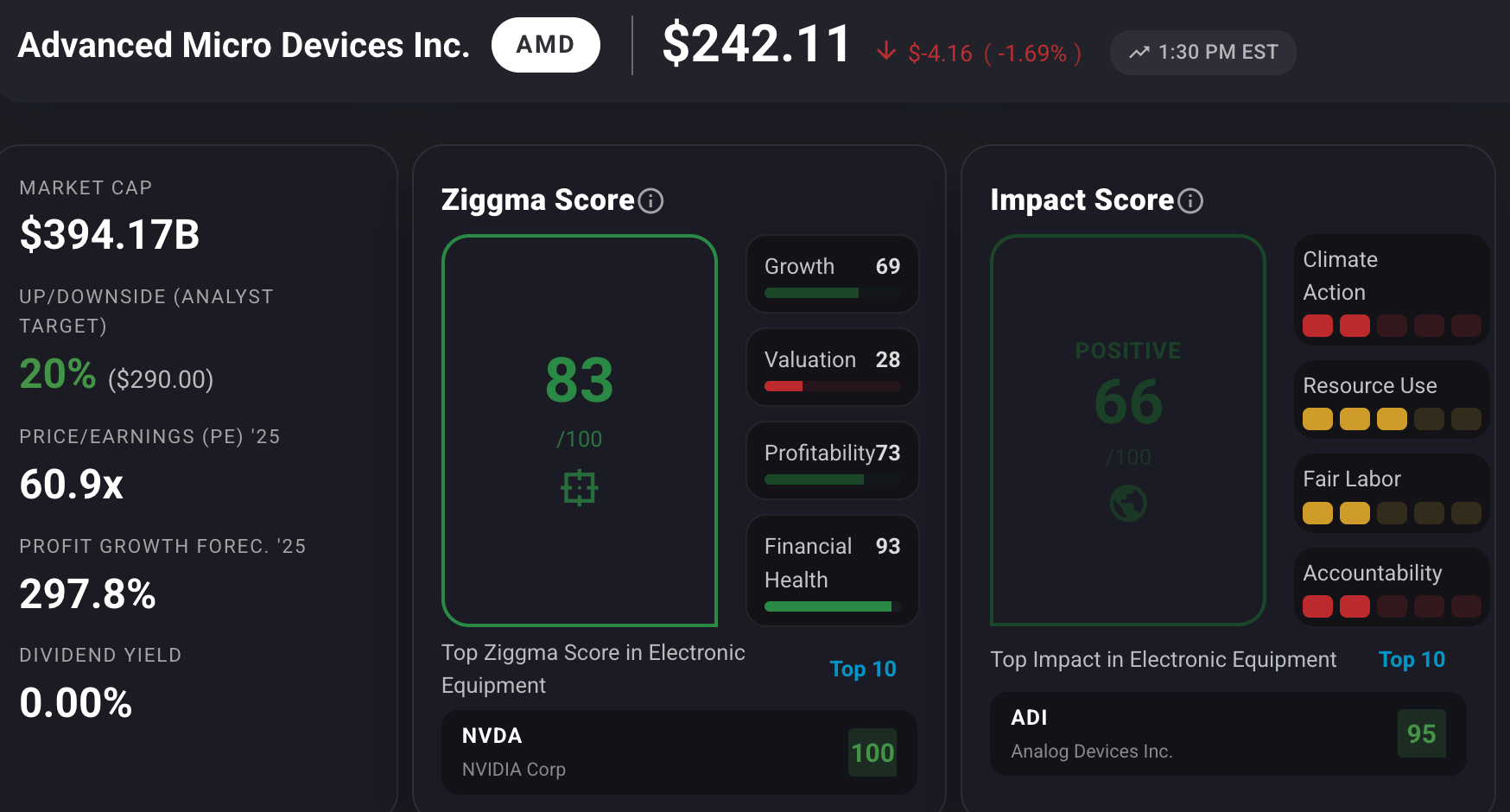Image resolution: width=1510 pixels, height=812 pixels.
Task: Click the globe icon under Impact 66
Action: click(x=1128, y=503)
